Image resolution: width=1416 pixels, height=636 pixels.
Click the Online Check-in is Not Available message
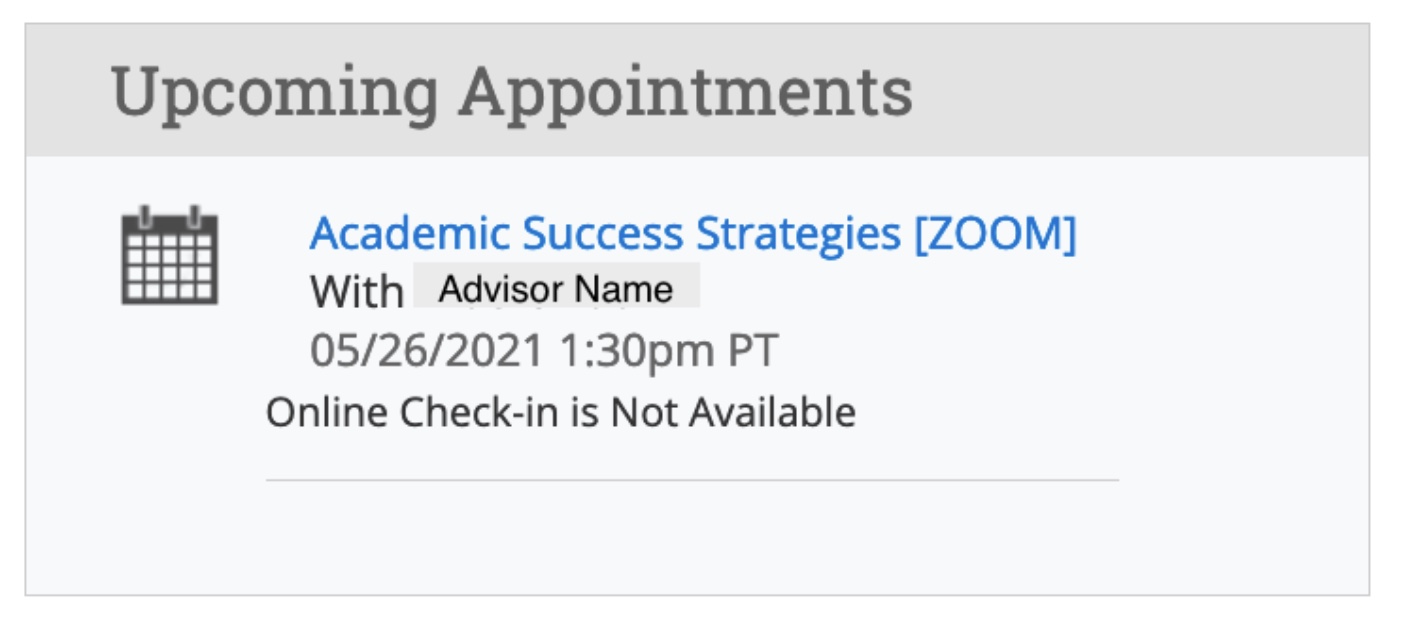tap(560, 412)
